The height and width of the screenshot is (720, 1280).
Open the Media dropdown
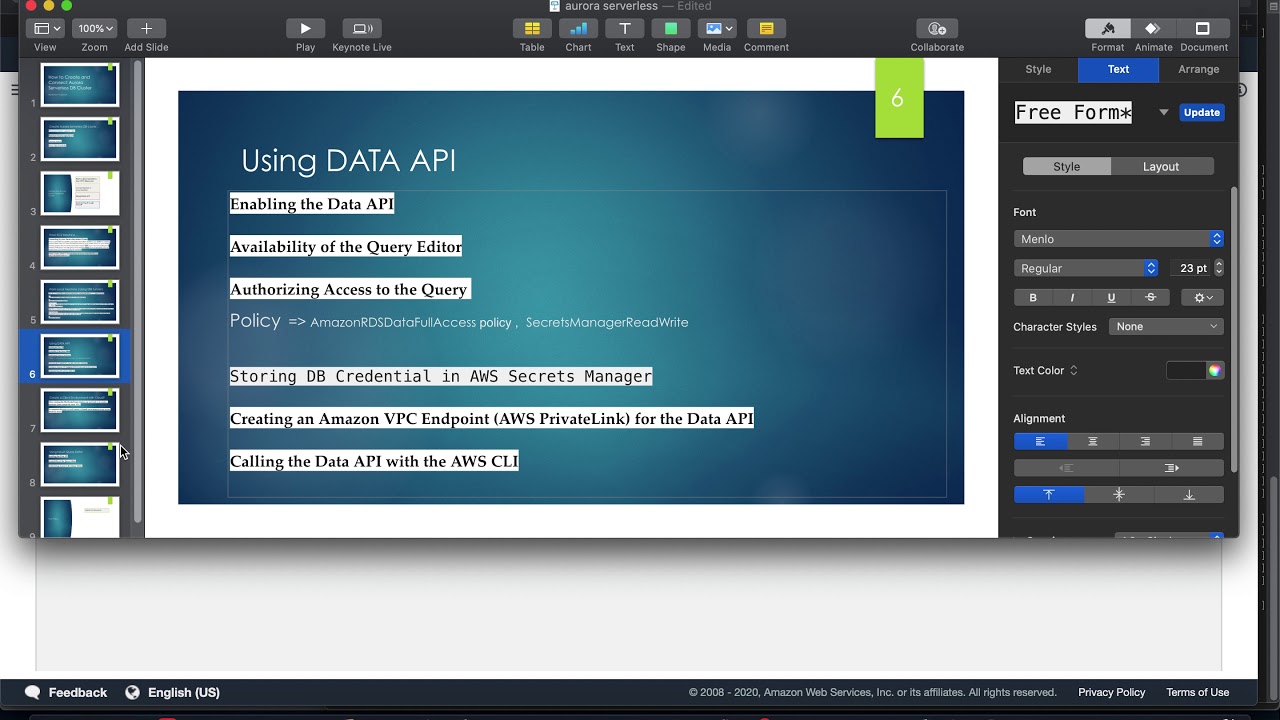pyautogui.click(x=717, y=29)
